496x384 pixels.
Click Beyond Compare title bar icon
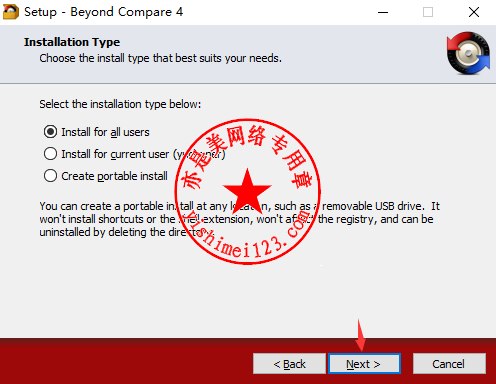click(x=11, y=12)
